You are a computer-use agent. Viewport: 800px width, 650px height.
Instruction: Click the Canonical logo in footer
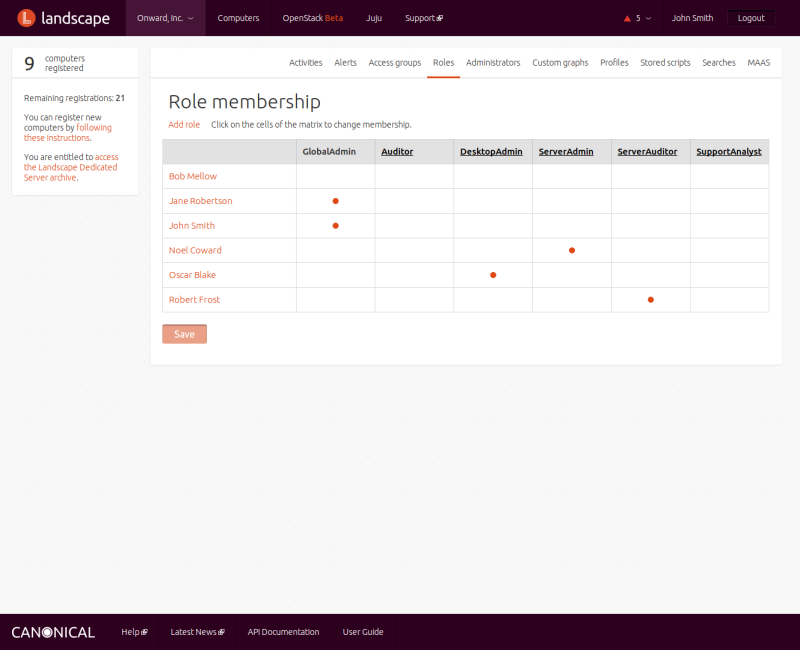53,632
